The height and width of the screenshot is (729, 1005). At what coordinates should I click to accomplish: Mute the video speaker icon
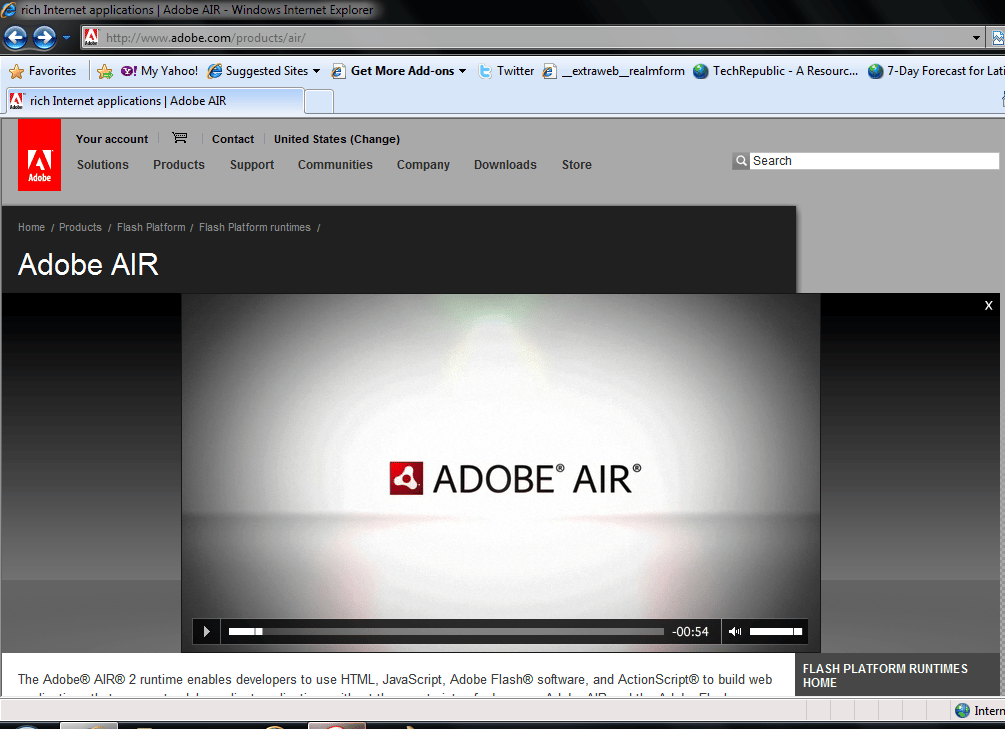[x=735, y=632]
